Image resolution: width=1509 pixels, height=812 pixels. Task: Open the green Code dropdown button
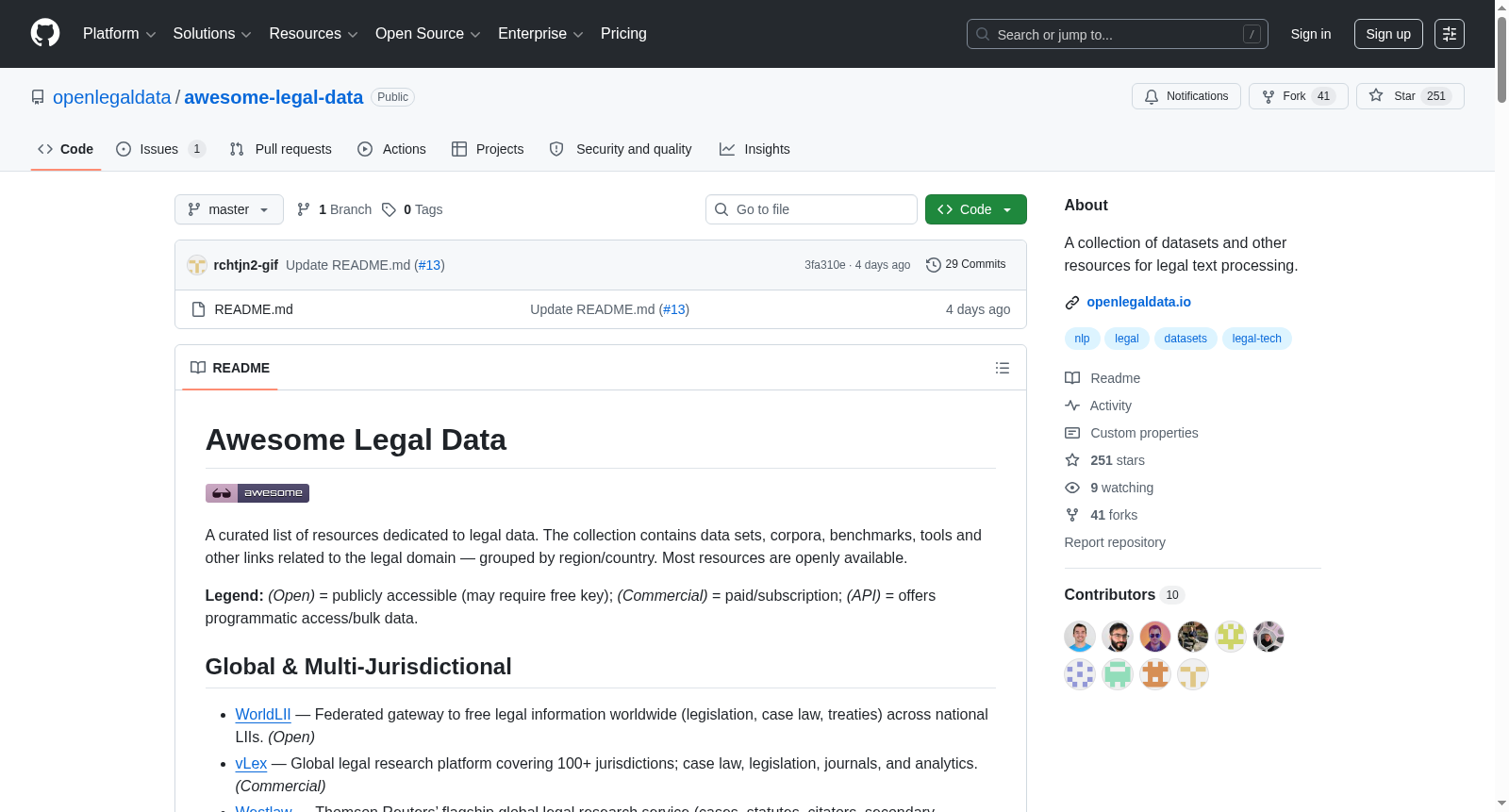pyautogui.click(x=975, y=209)
